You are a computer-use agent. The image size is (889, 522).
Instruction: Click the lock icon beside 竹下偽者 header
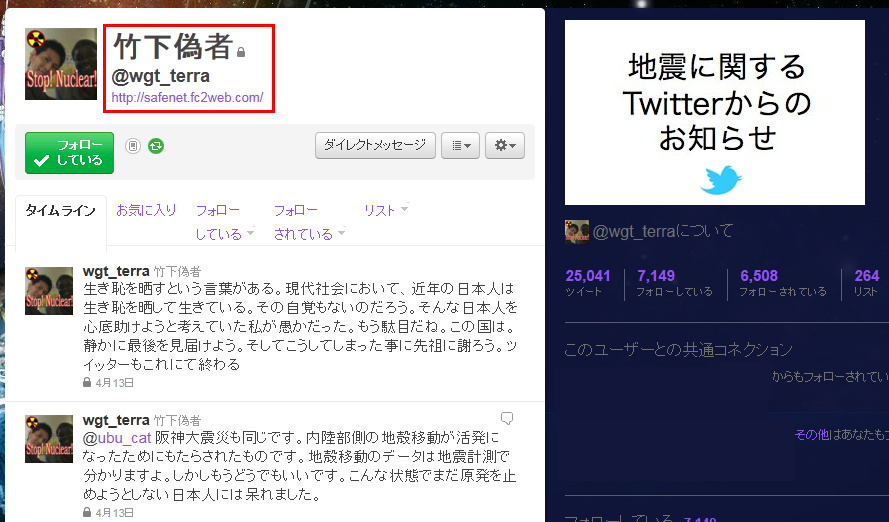click(241, 52)
